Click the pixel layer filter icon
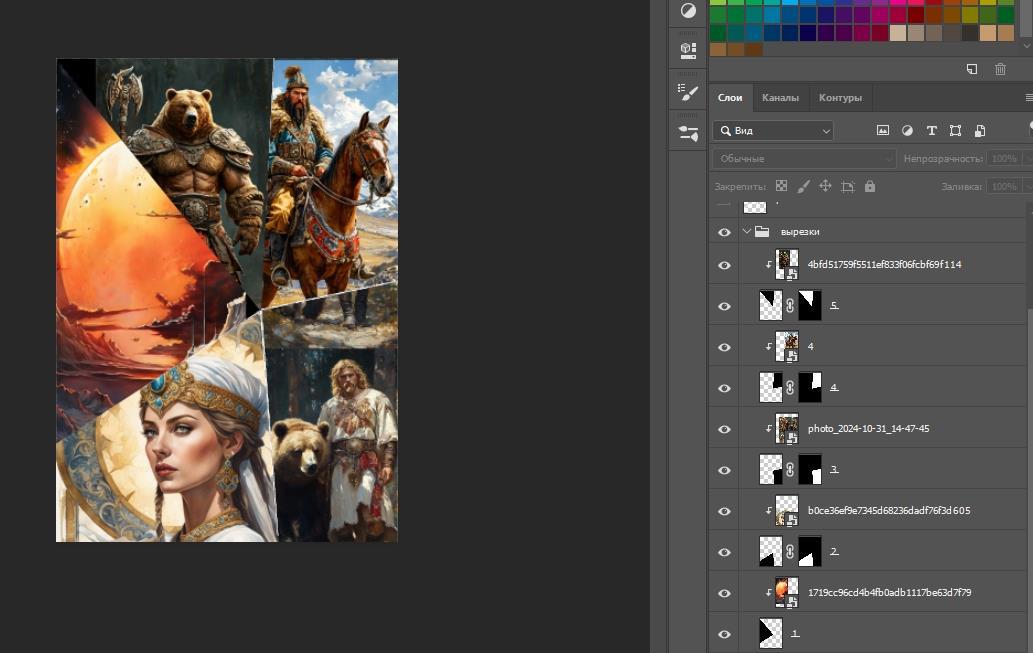1033x653 pixels. (x=883, y=131)
